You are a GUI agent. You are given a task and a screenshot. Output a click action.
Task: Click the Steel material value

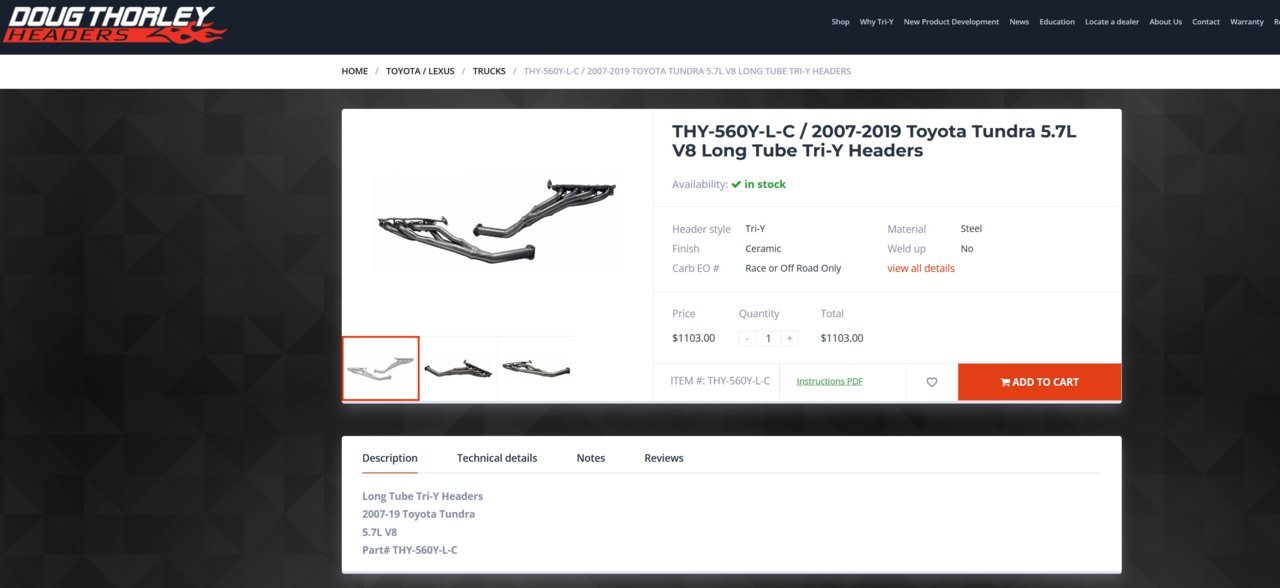971,228
